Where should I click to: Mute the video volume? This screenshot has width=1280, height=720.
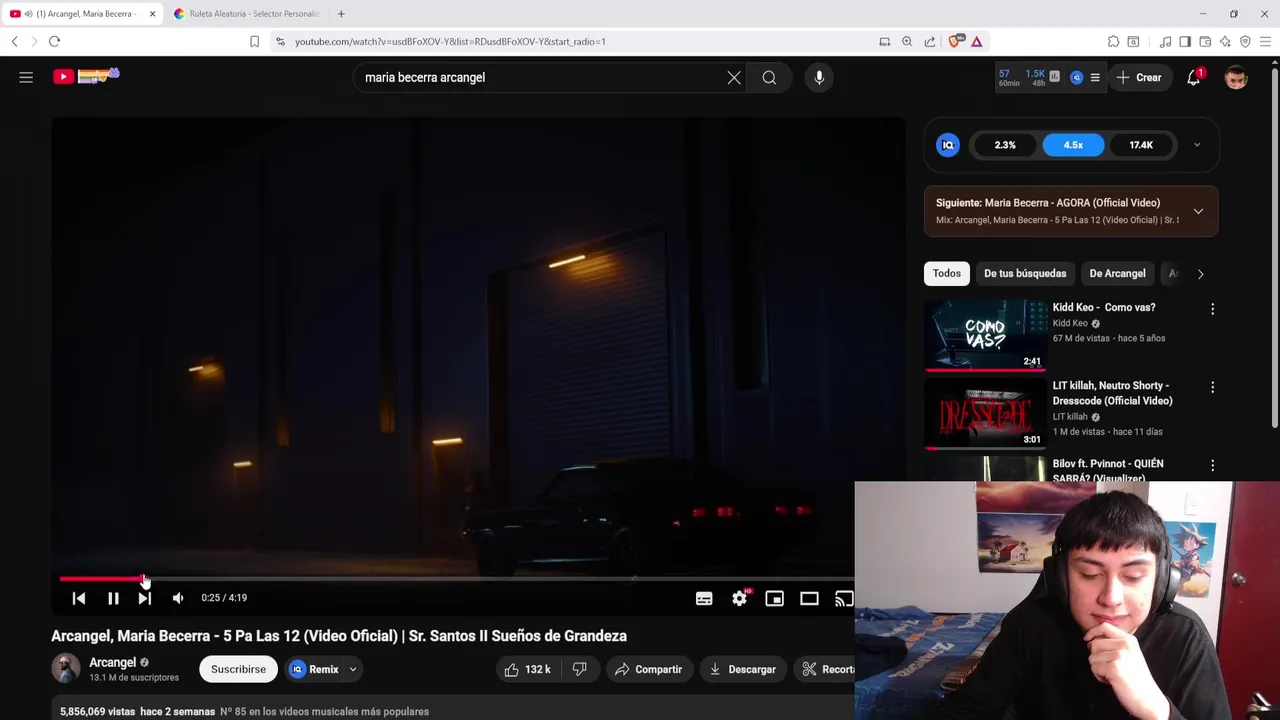coord(178,598)
